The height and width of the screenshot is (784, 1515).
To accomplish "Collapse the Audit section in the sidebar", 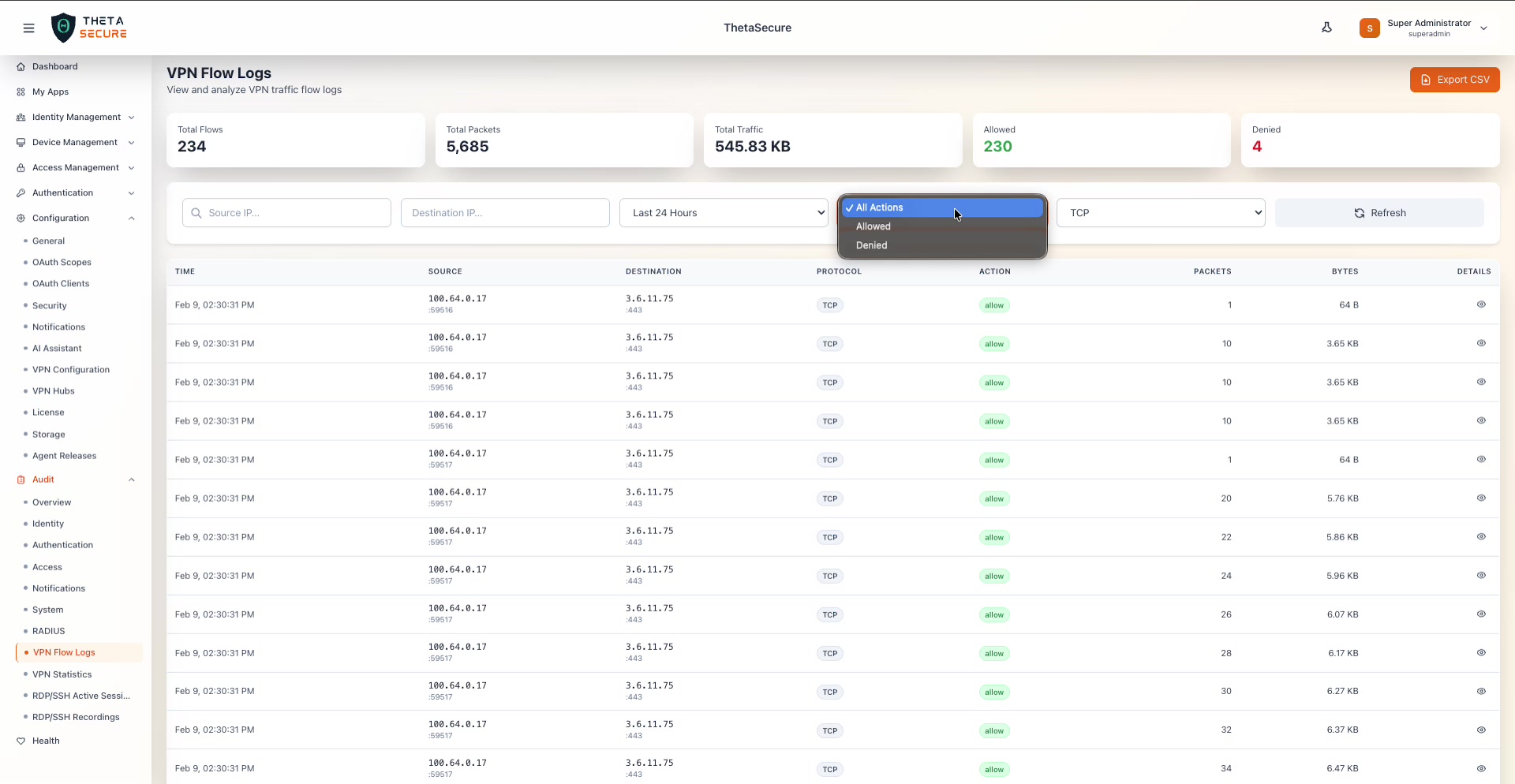I will (x=132, y=480).
